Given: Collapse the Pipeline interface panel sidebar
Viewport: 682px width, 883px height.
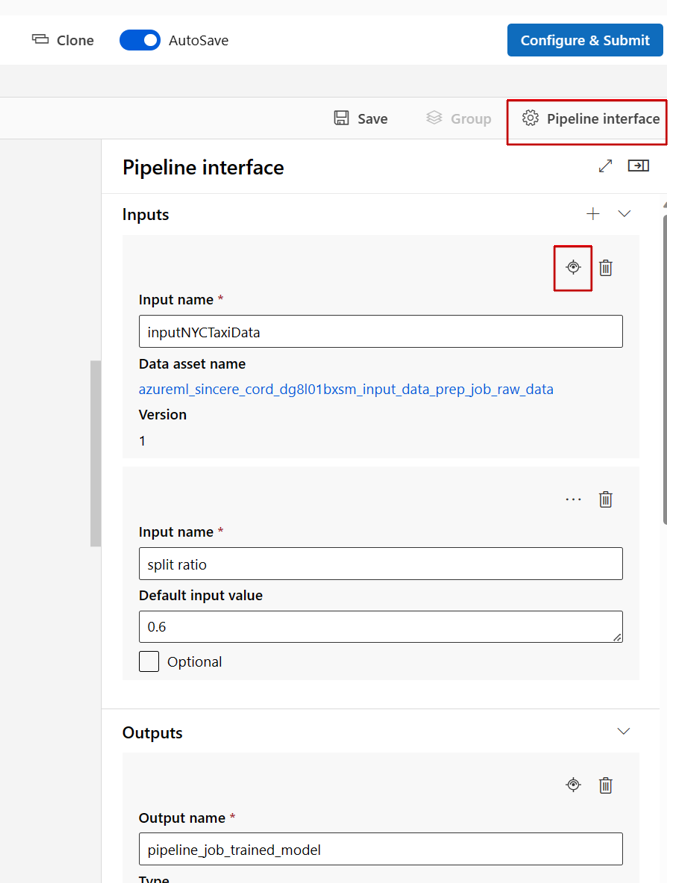Looking at the screenshot, I should coord(638,165).
